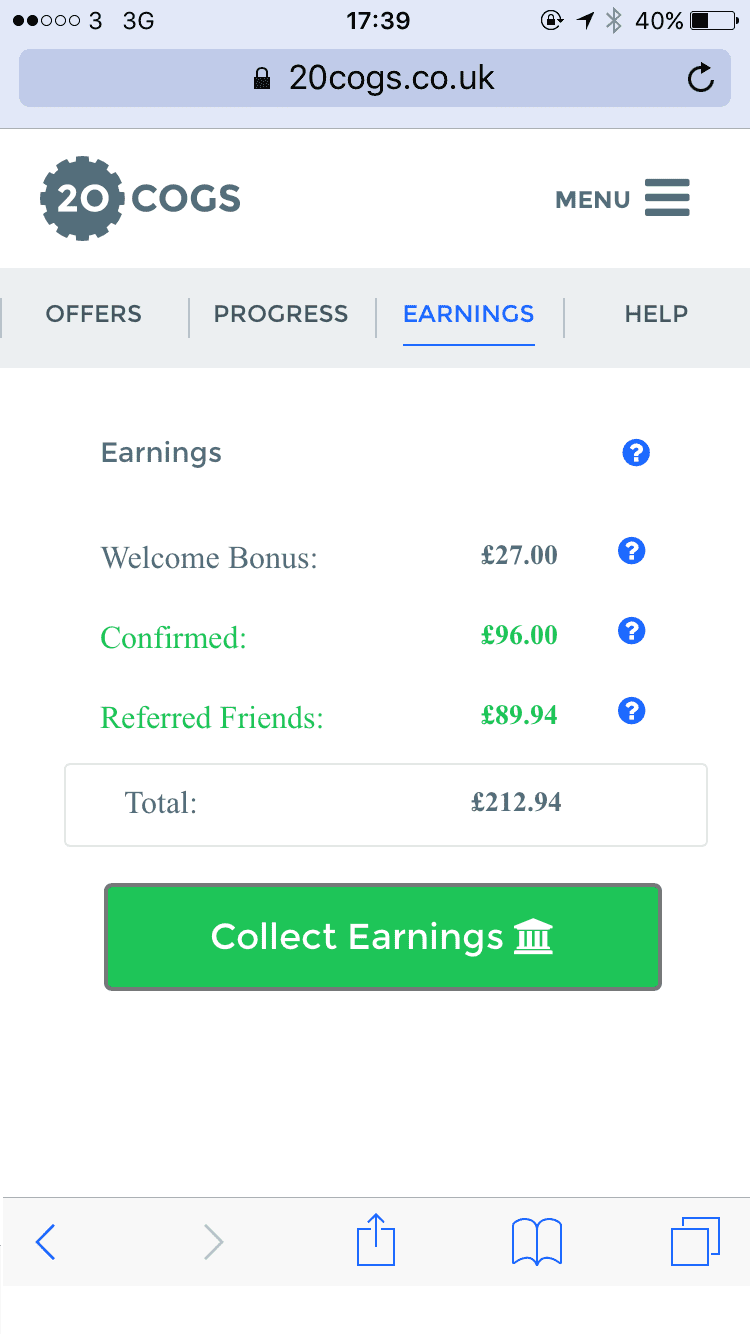Click the help icon next to Referred Friends

(x=631, y=711)
